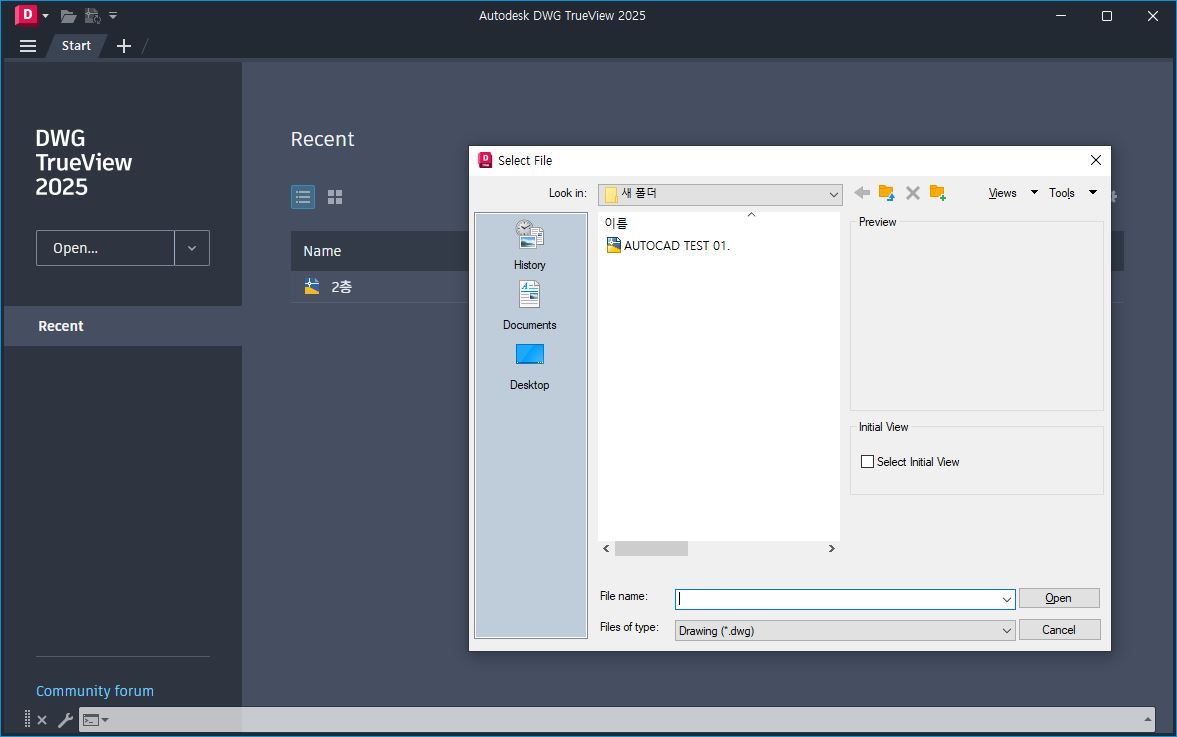Expand the File name dropdown arrow
Screen dimensions: 1177x737
pos(1007,599)
